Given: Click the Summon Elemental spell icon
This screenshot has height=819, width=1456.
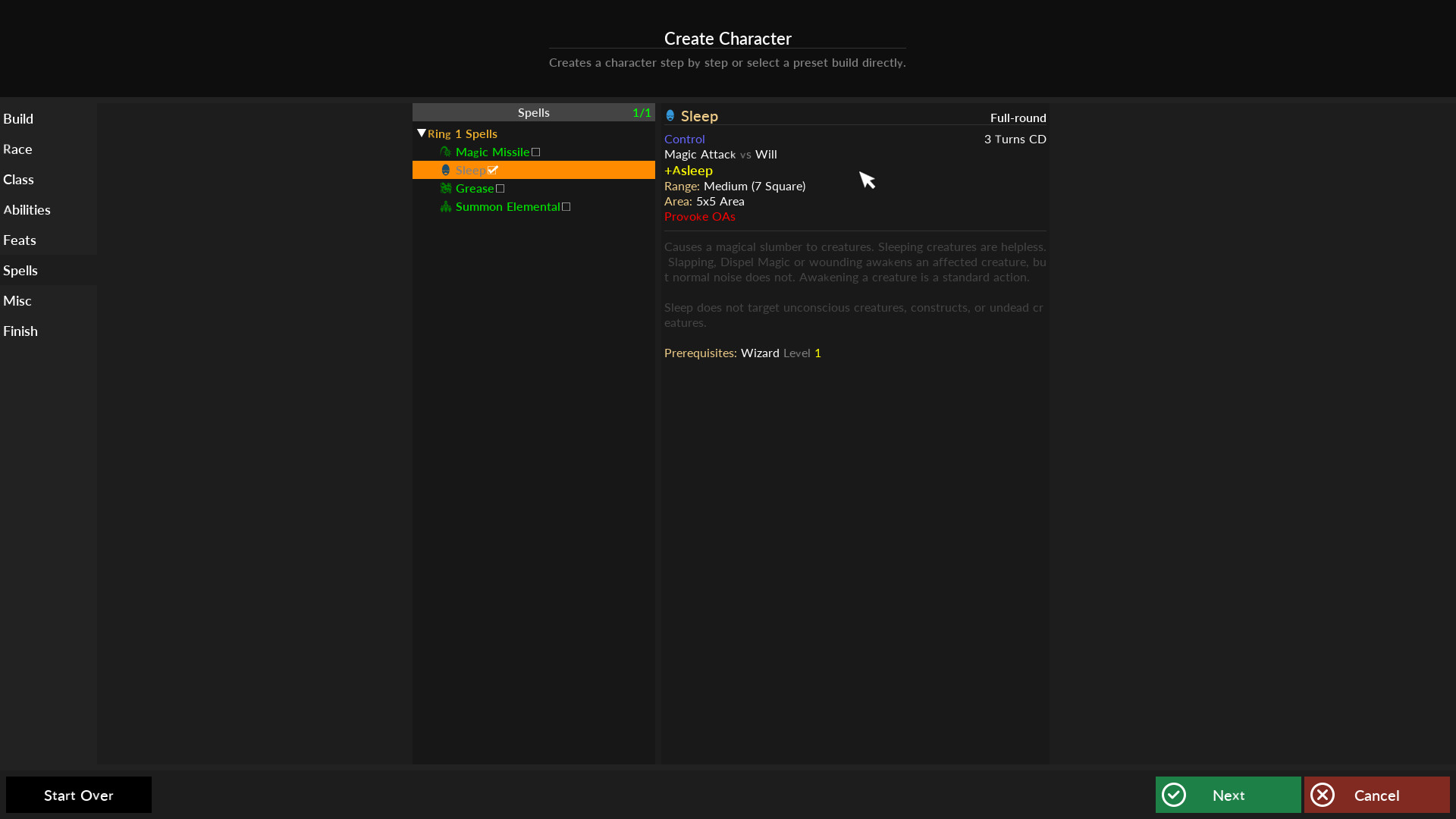Looking at the screenshot, I should pos(446,206).
